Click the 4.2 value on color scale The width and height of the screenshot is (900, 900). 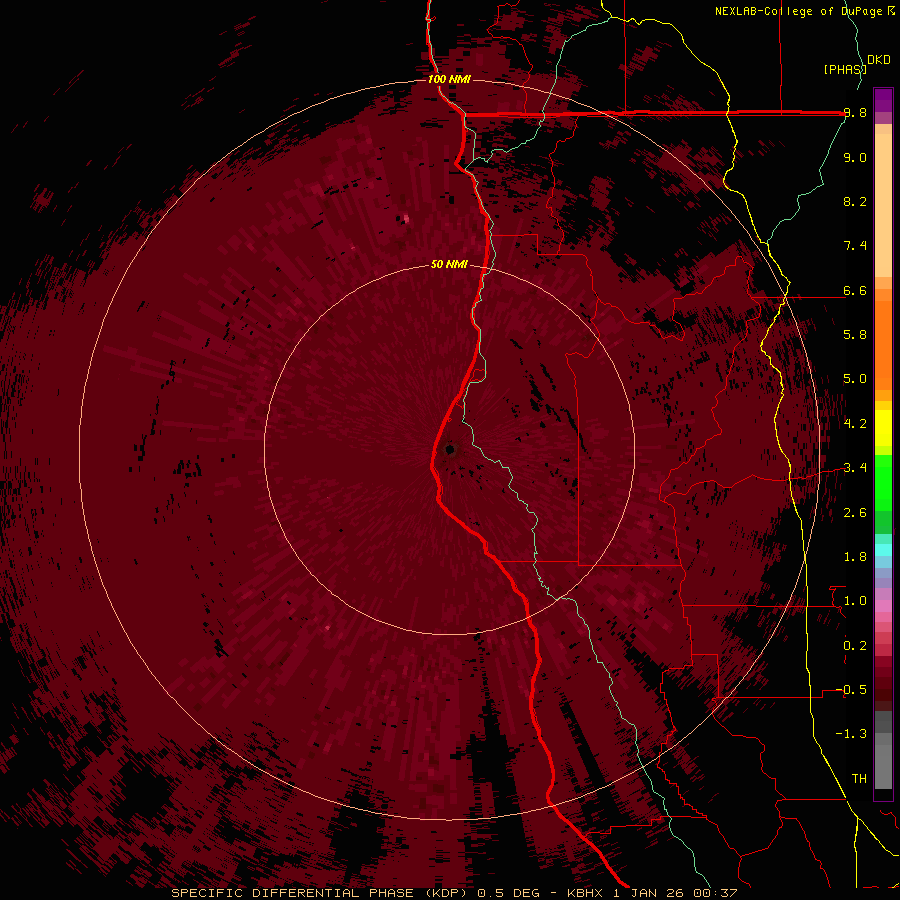855,424
